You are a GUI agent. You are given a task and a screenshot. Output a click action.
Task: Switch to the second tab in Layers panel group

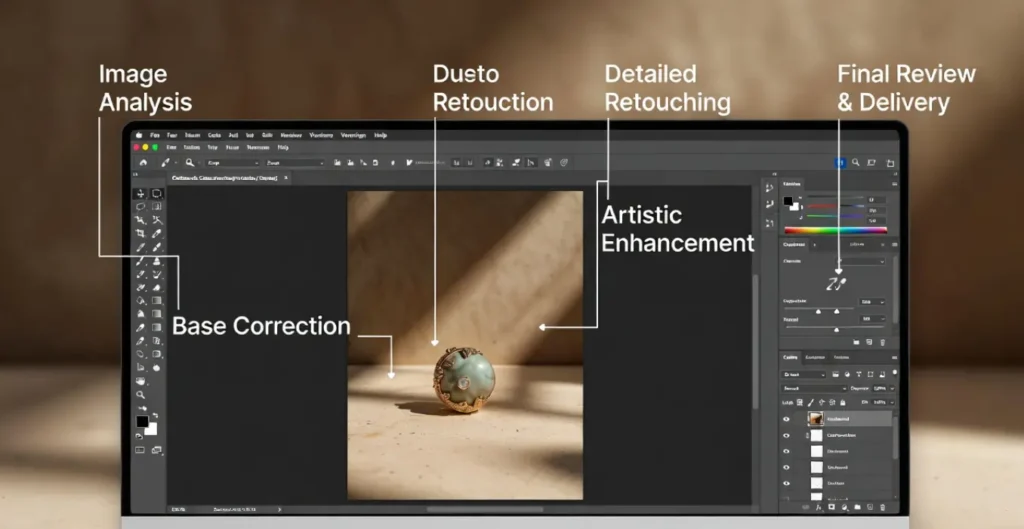(x=814, y=357)
